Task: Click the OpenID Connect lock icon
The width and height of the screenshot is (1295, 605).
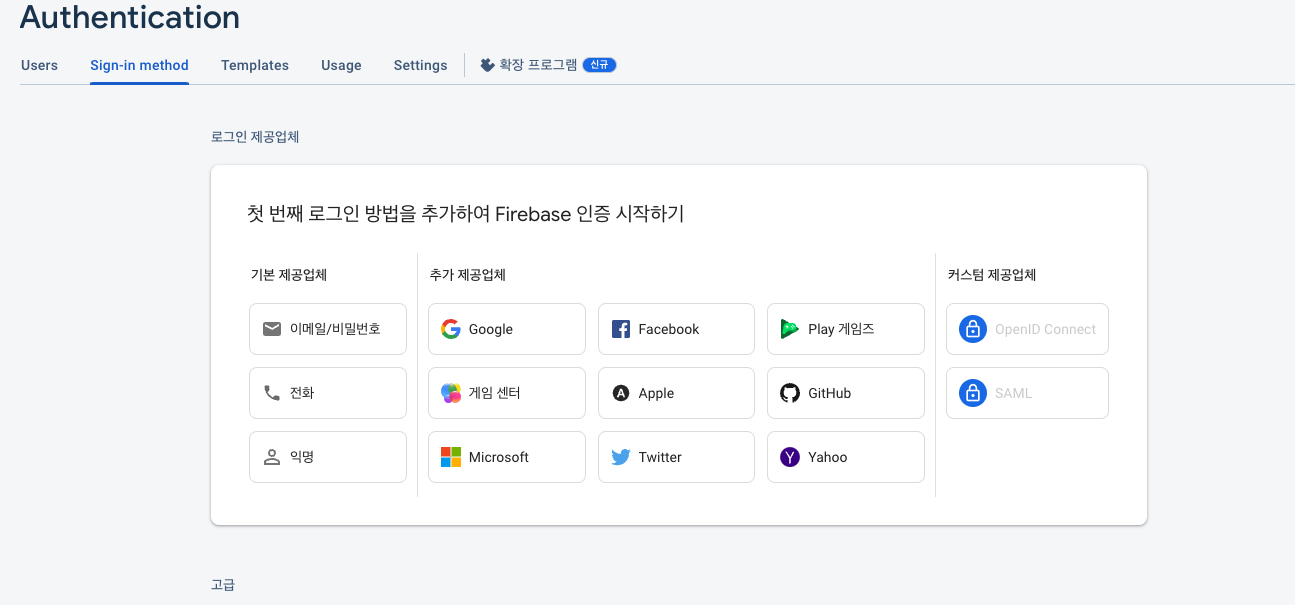Action: tap(973, 329)
